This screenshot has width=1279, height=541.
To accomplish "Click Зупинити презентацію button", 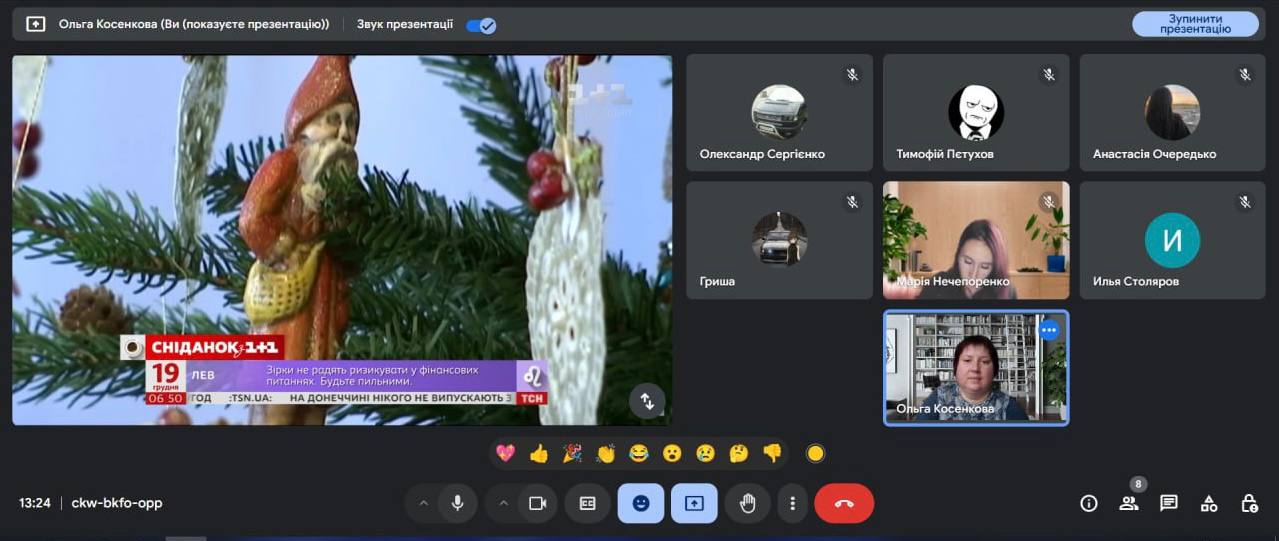I will [1195, 24].
